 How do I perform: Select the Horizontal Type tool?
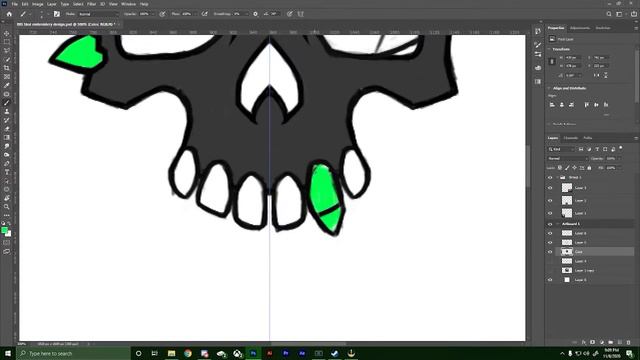point(7,172)
